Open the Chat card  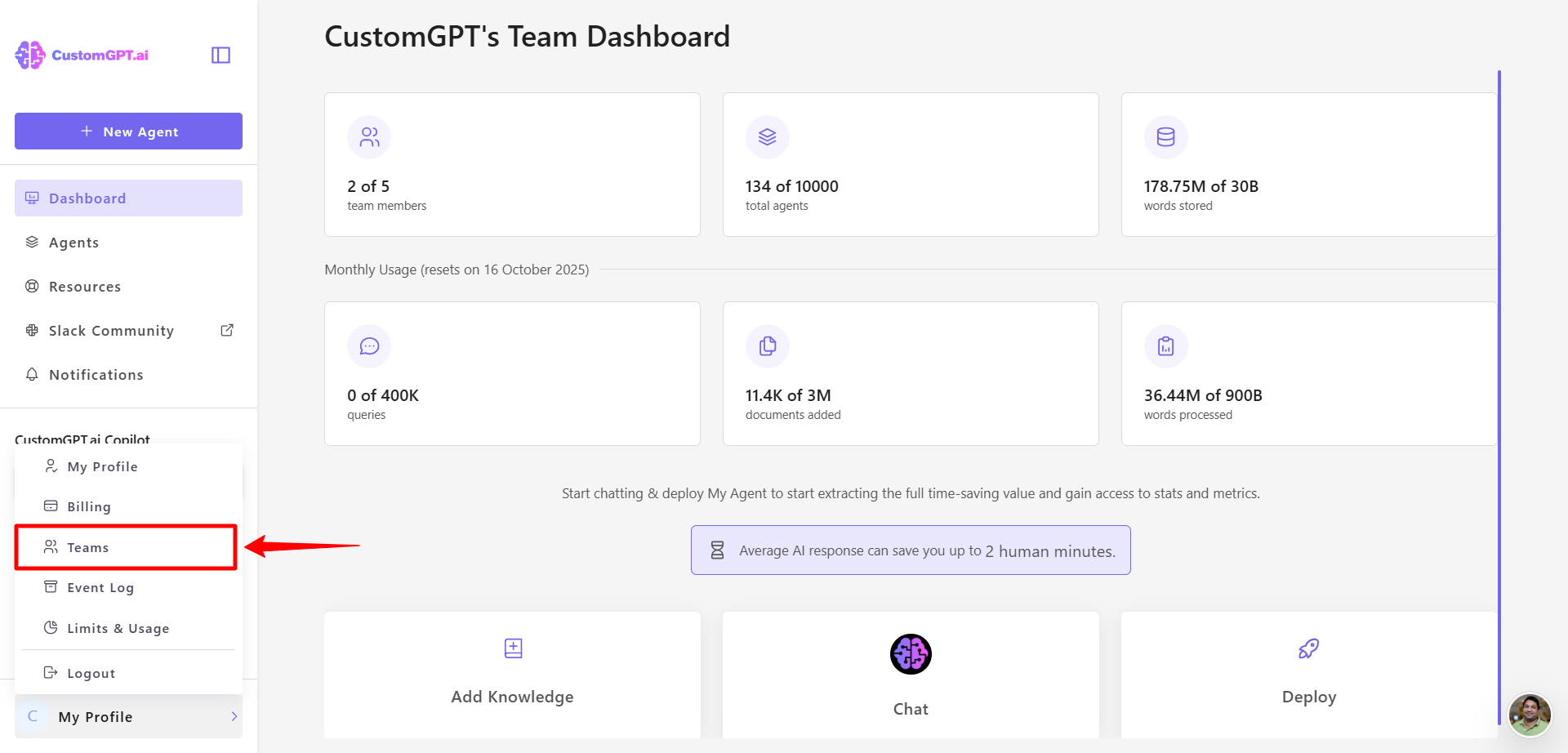[x=911, y=675]
